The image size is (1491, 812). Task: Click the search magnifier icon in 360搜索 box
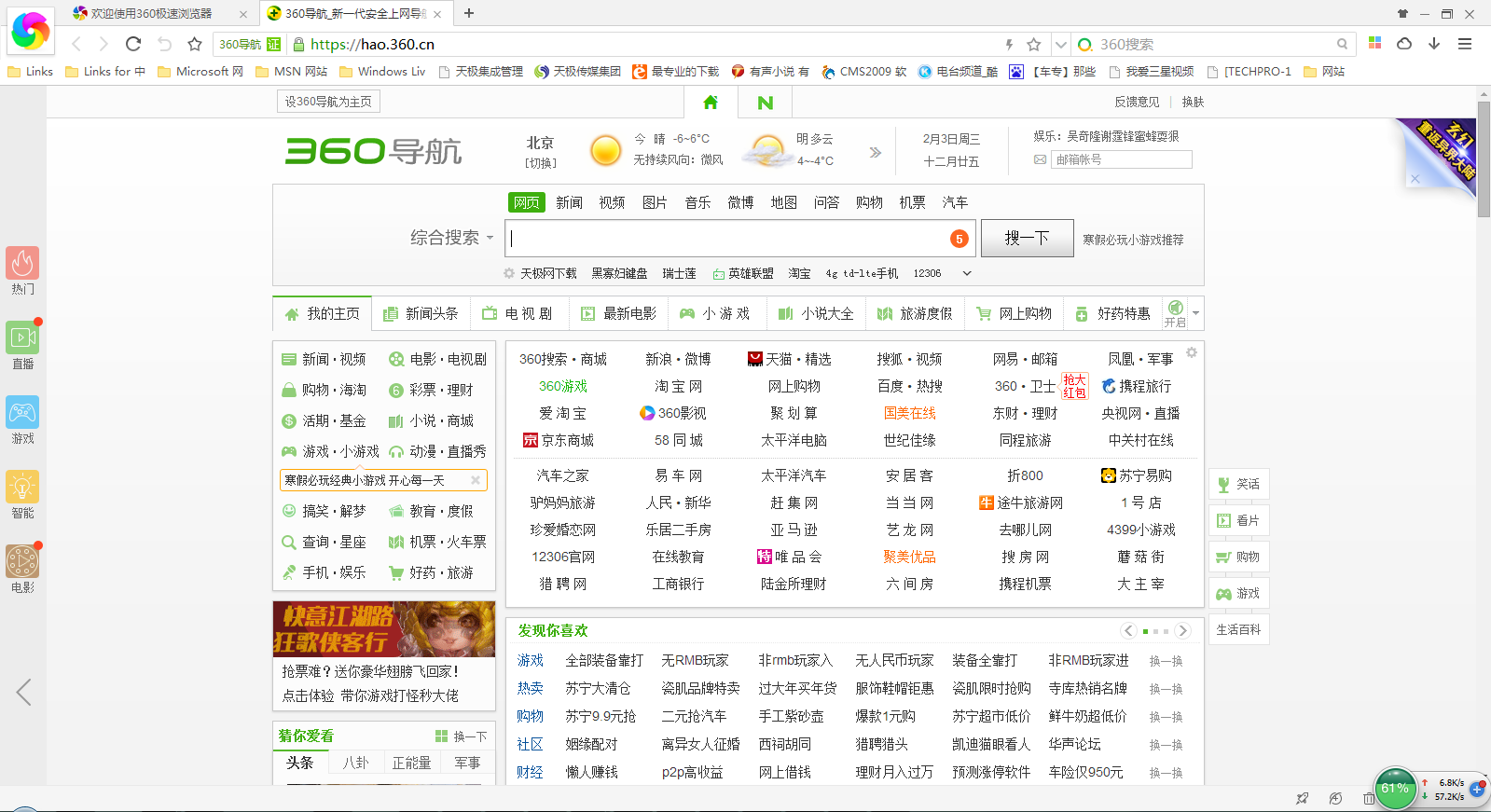[1342, 44]
